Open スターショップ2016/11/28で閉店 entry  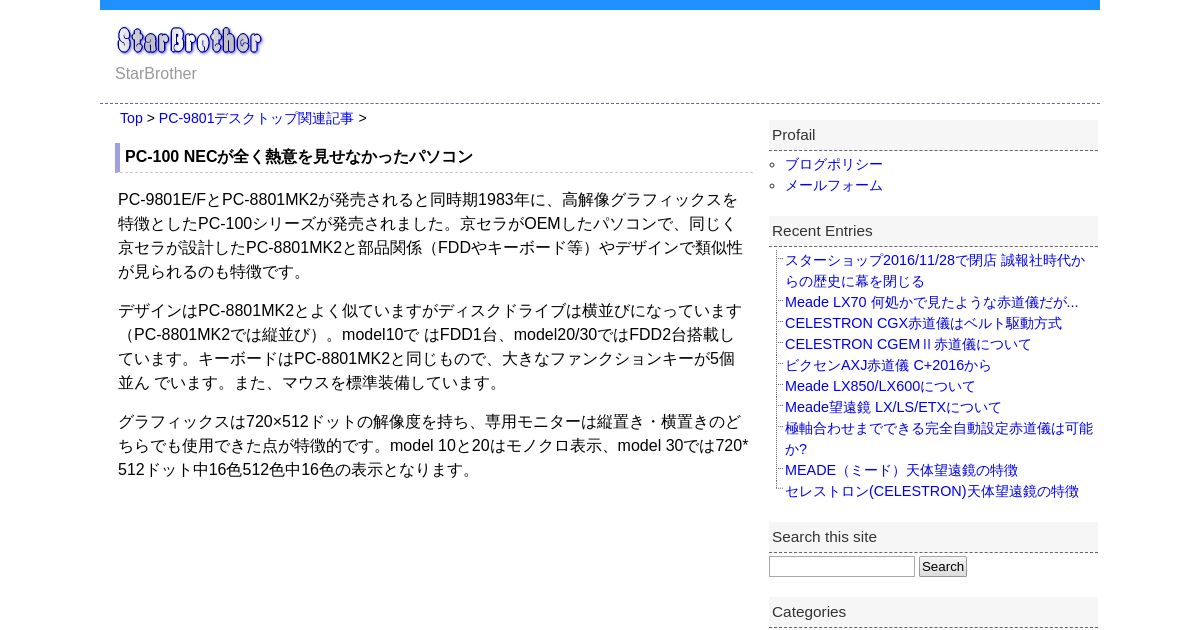pyautogui.click(x=935, y=271)
